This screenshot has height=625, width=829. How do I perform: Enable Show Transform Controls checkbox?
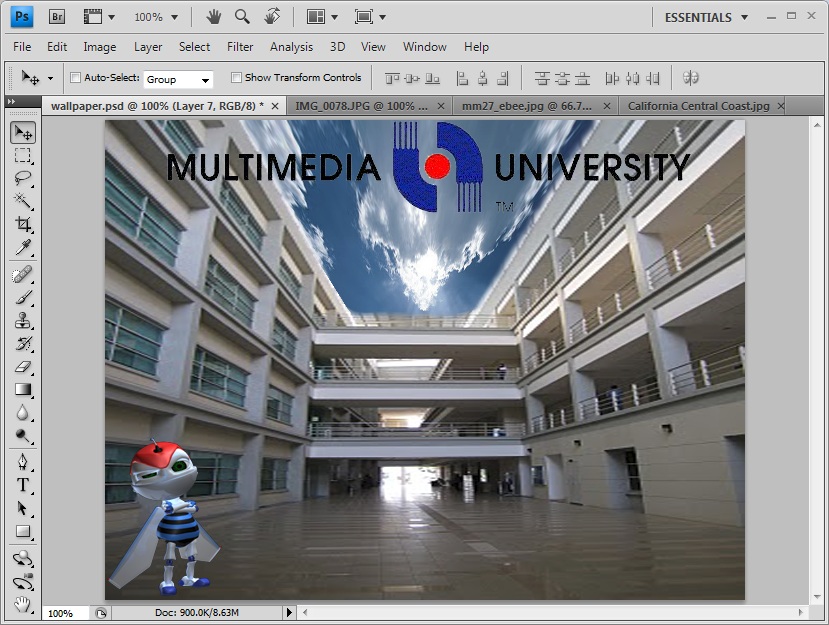pyautogui.click(x=236, y=78)
